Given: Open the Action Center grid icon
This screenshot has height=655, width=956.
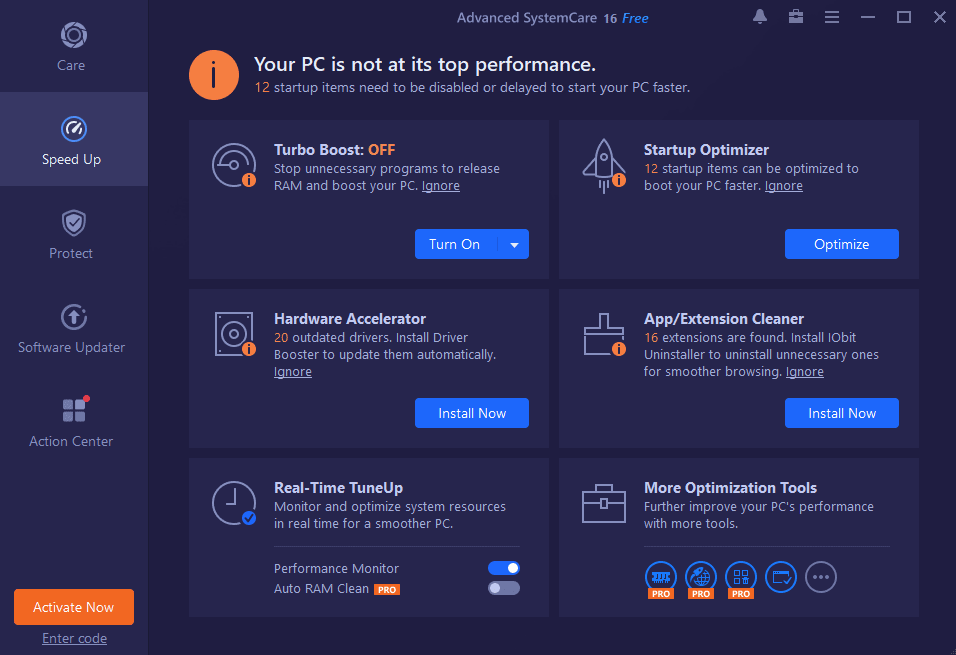Looking at the screenshot, I should (76, 409).
